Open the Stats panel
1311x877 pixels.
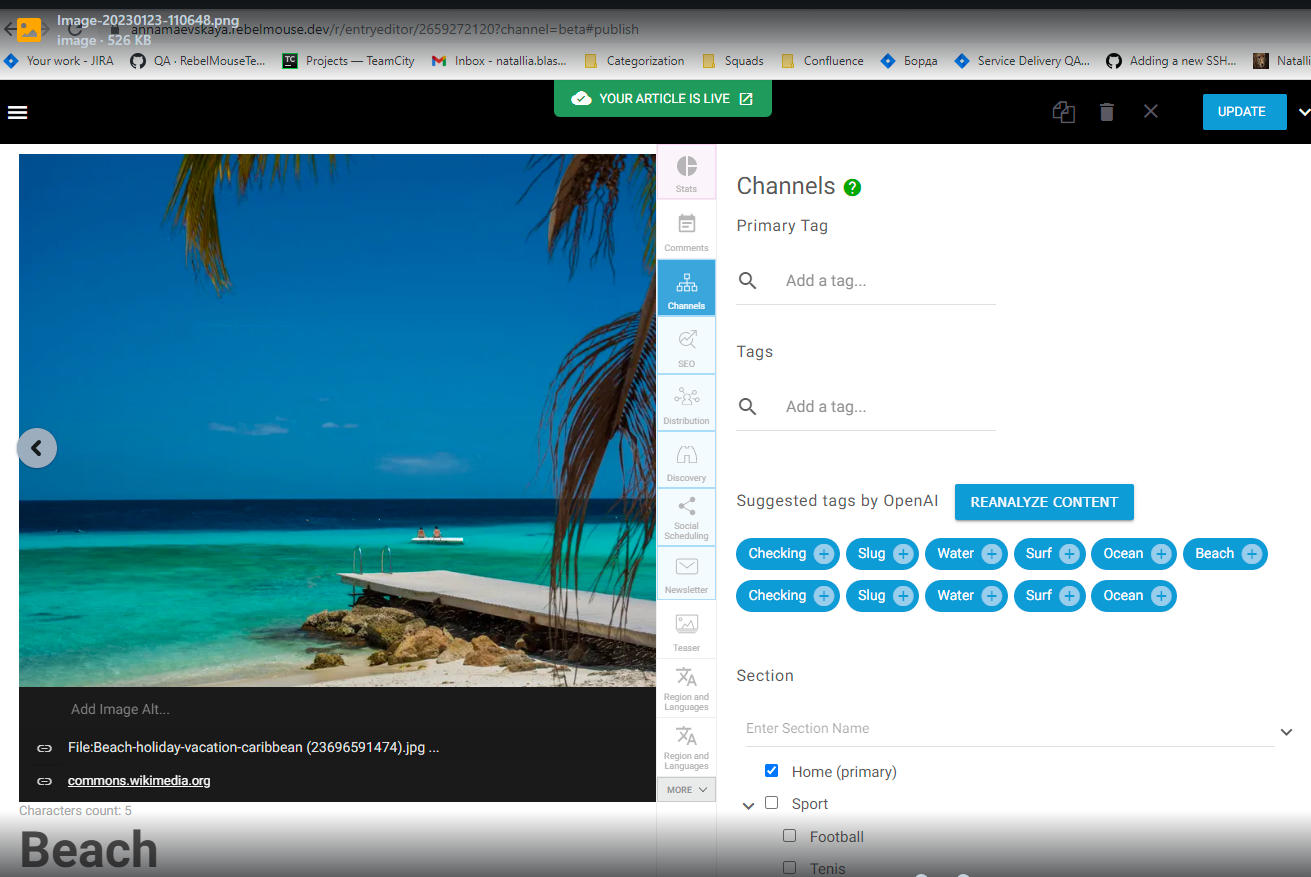[686, 172]
